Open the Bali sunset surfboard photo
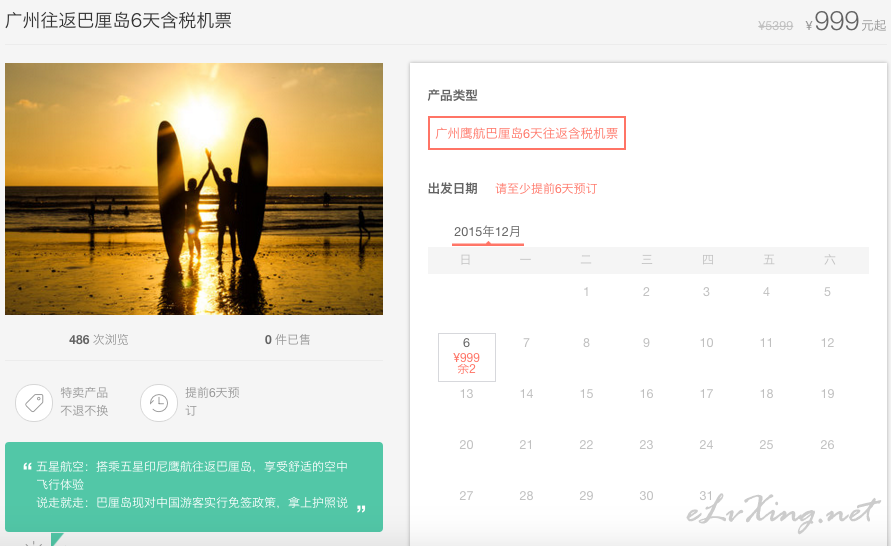 coord(194,189)
